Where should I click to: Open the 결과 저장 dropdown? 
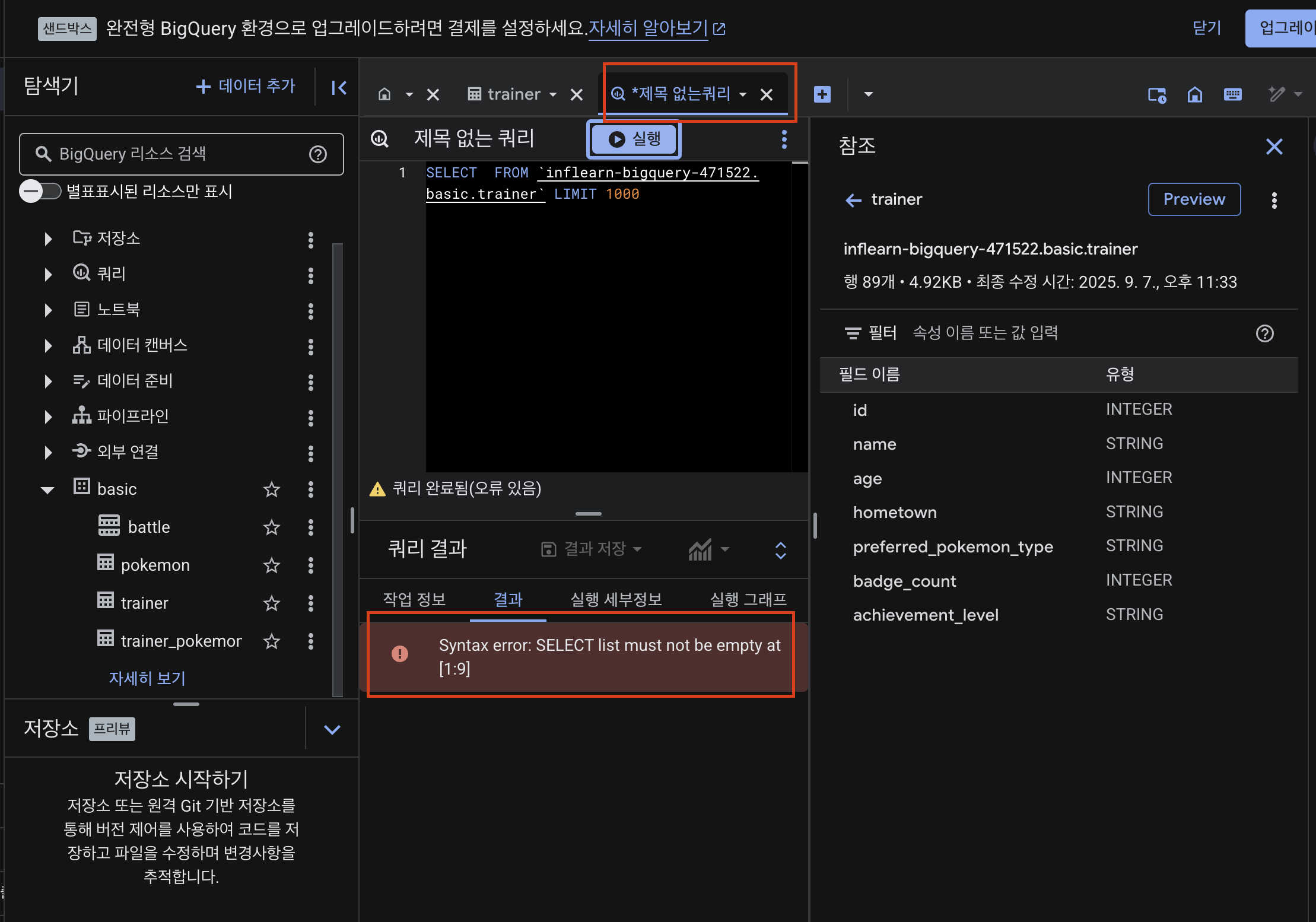[x=591, y=549]
